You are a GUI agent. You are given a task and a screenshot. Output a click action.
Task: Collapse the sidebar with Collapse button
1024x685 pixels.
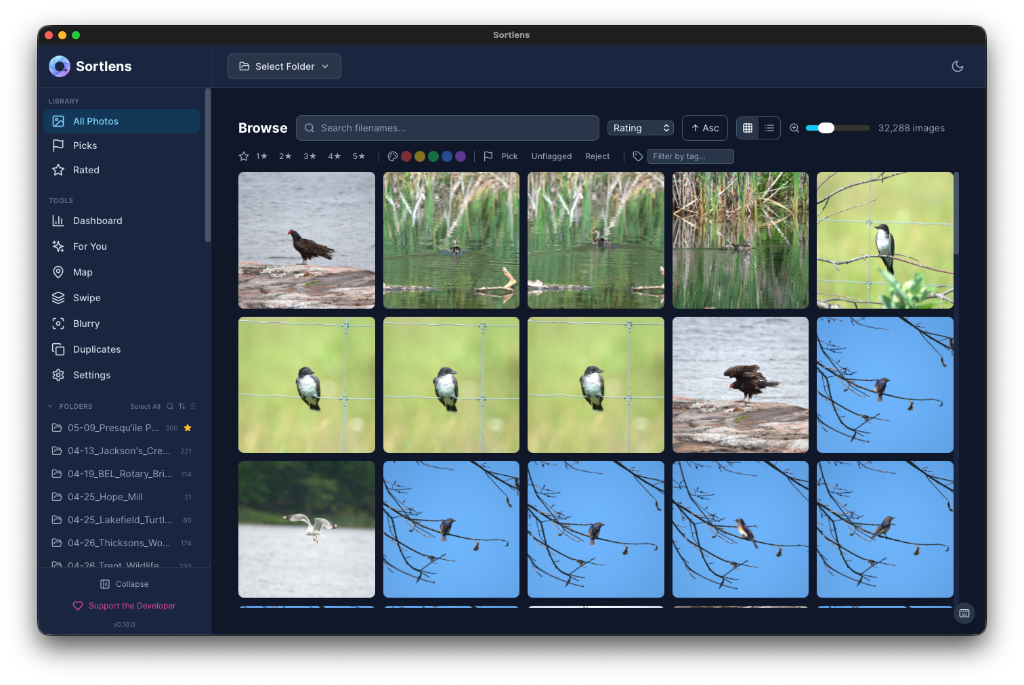coord(124,584)
